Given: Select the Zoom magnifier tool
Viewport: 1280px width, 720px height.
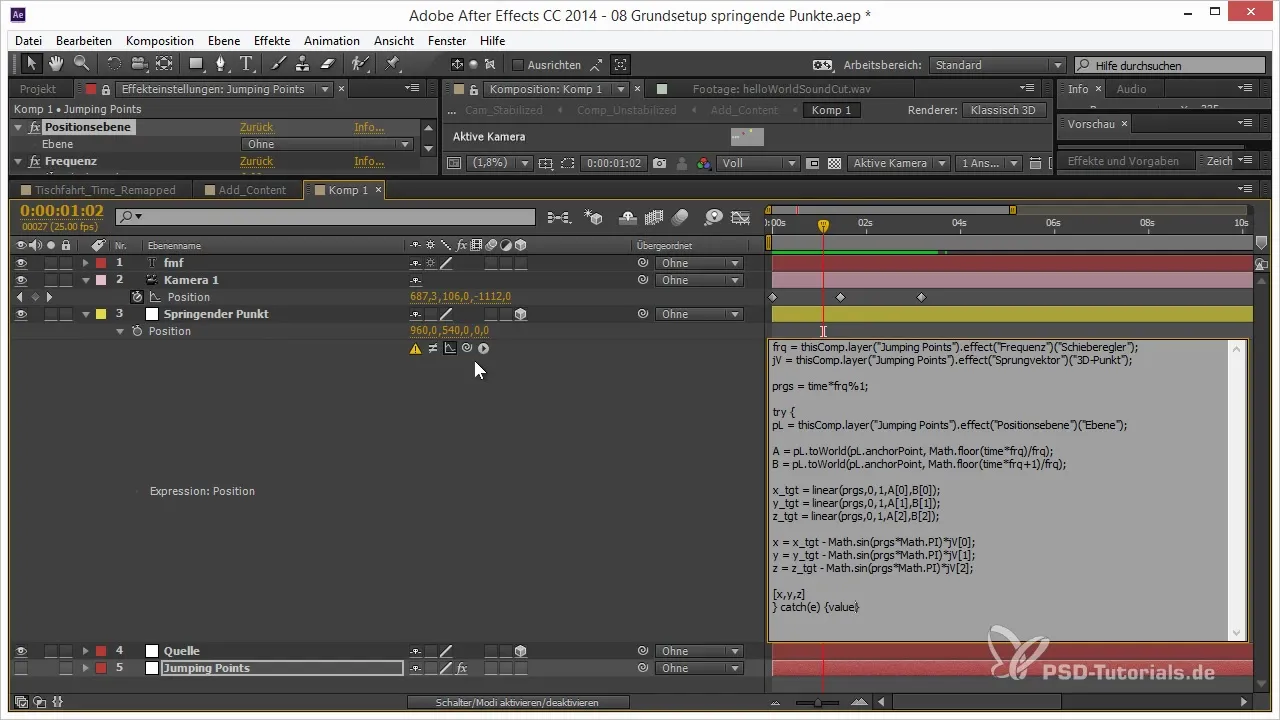Looking at the screenshot, I should point(80,64).
